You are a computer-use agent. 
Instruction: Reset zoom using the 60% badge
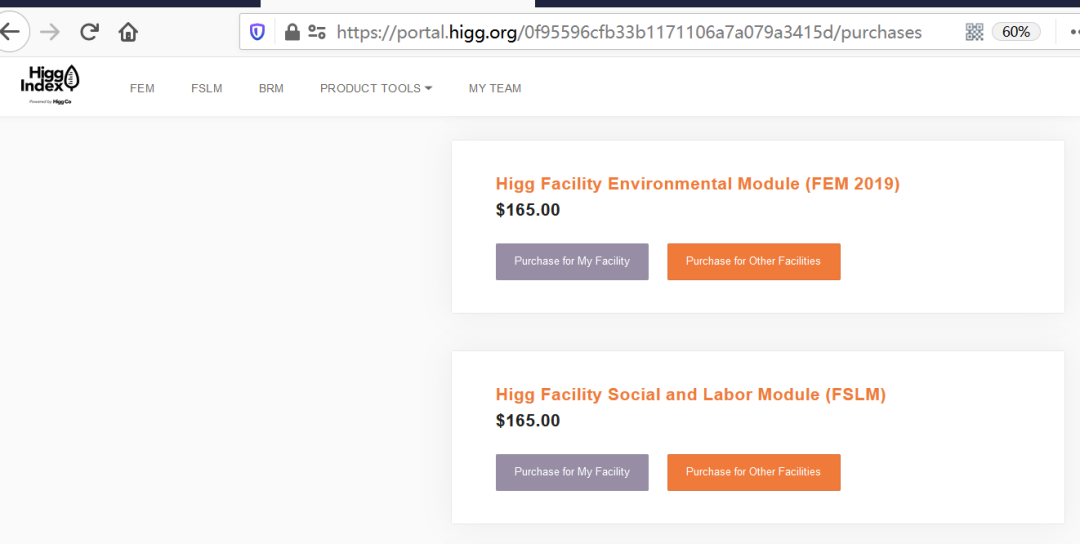pos(1016,32)
